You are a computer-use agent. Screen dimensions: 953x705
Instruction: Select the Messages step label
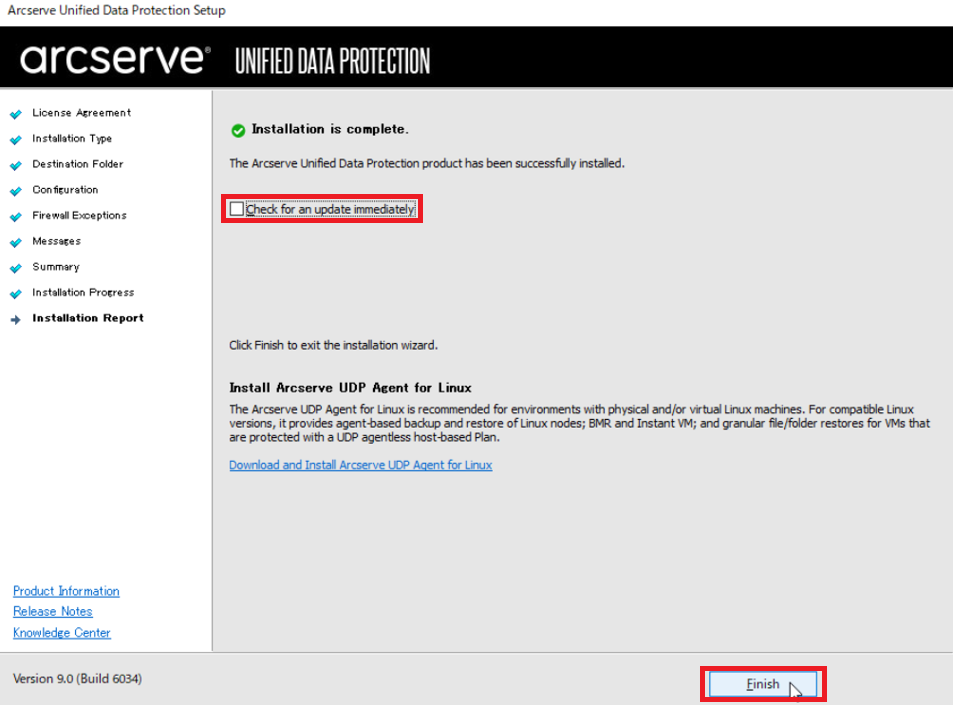coord(57,241)
